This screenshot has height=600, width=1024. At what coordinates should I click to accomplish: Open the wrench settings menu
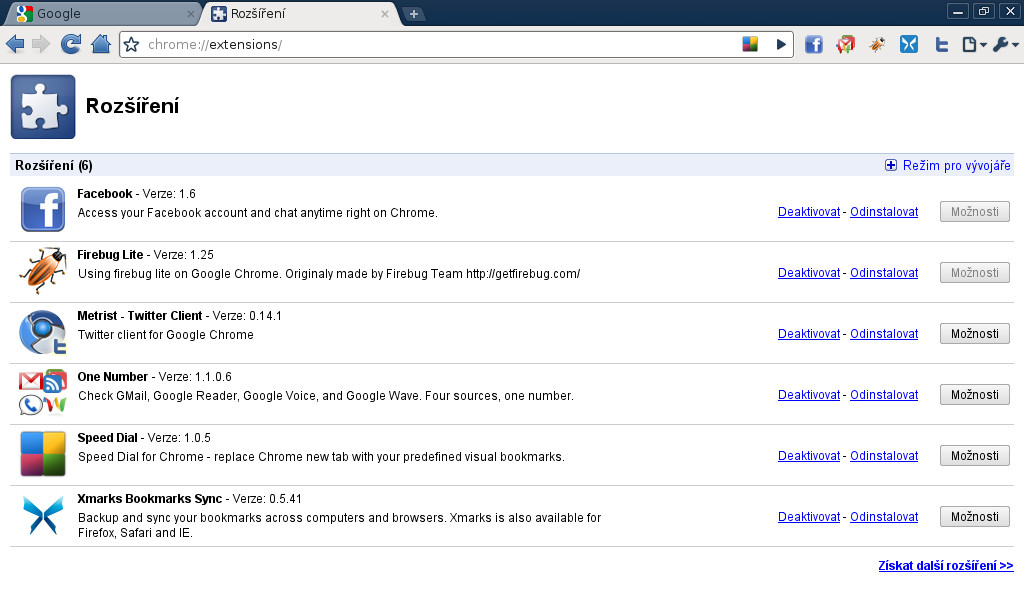(x=1005, y=45)
